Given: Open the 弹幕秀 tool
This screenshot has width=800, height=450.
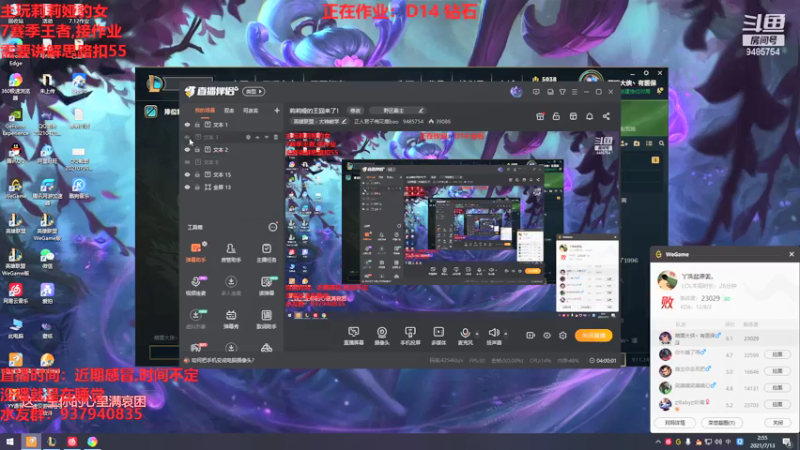Looking at the screenshot, I should (x=231, y=319).
